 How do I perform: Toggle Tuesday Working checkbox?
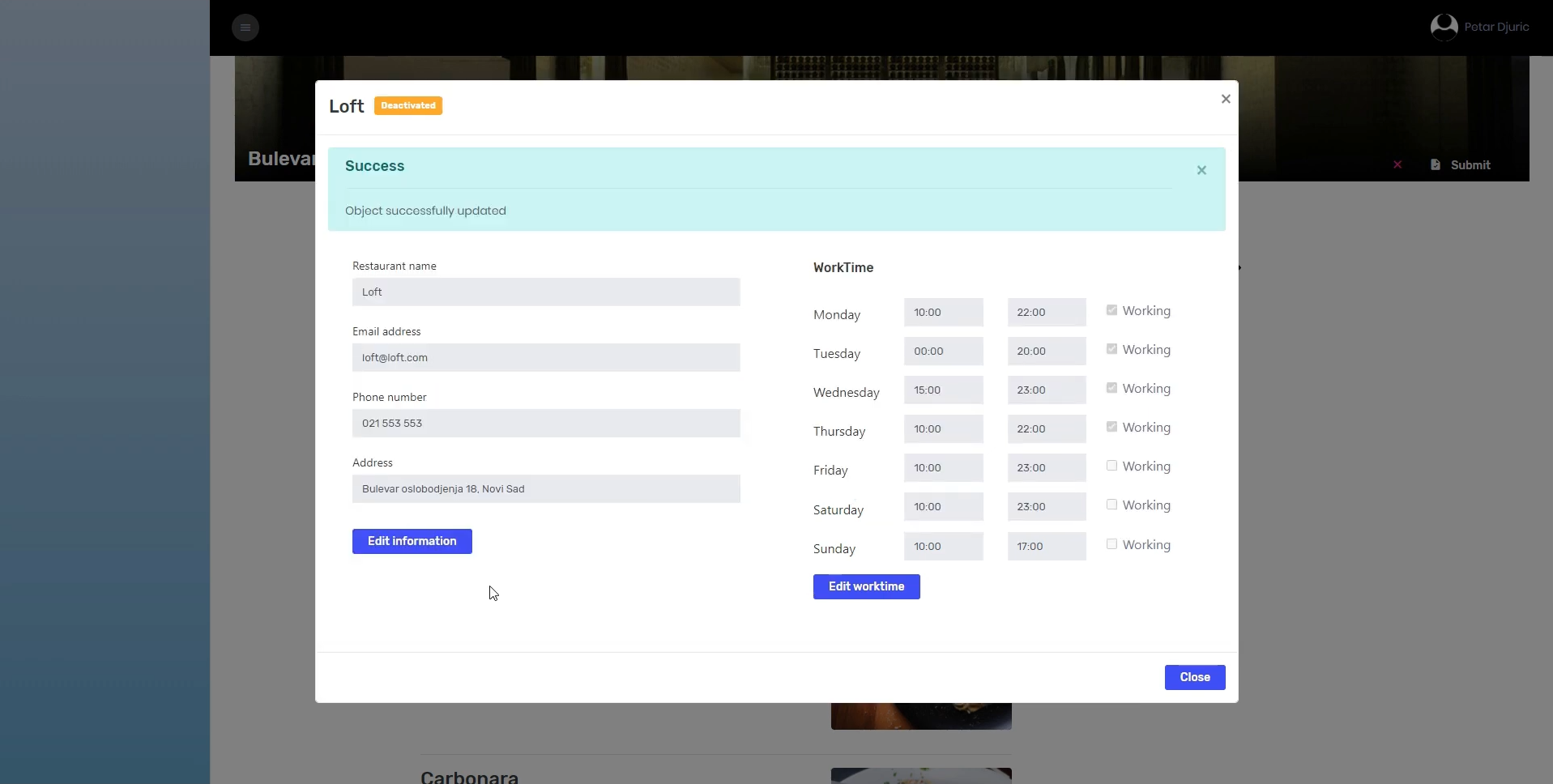[1111, 349]
